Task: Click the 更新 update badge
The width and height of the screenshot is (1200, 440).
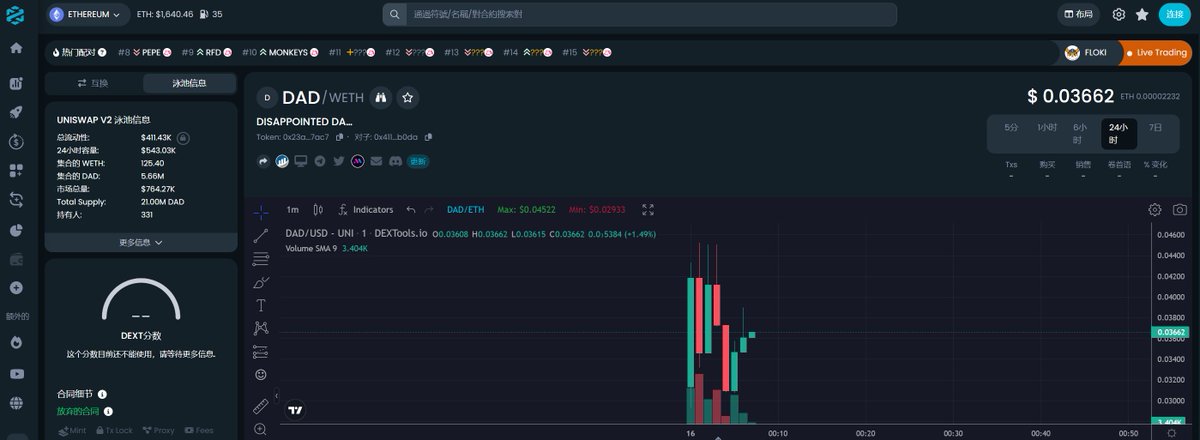Action: pyautogui.click(x=418, y=160)
